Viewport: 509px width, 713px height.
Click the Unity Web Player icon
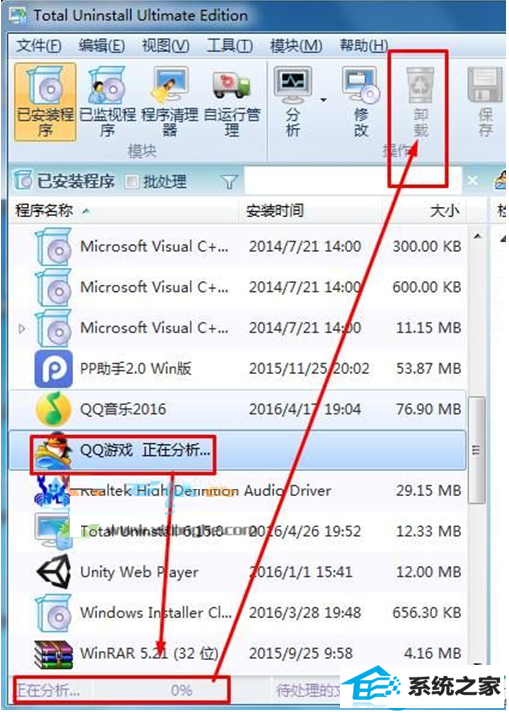pos(54,572)
